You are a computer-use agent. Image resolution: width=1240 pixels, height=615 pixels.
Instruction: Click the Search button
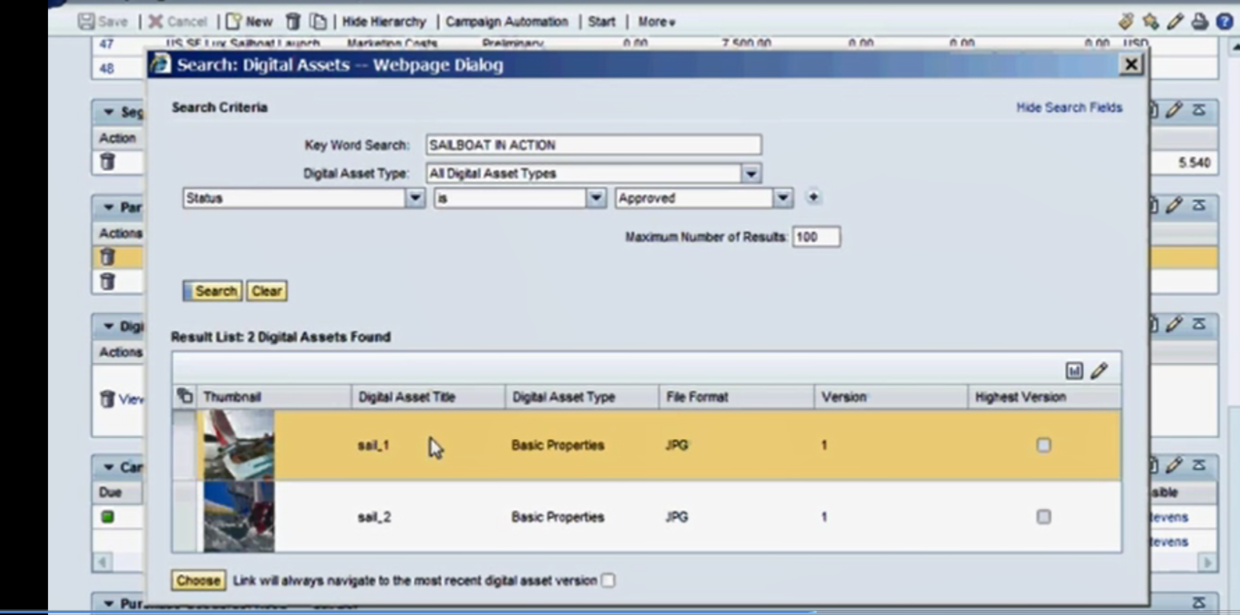[x=214, y=291]
